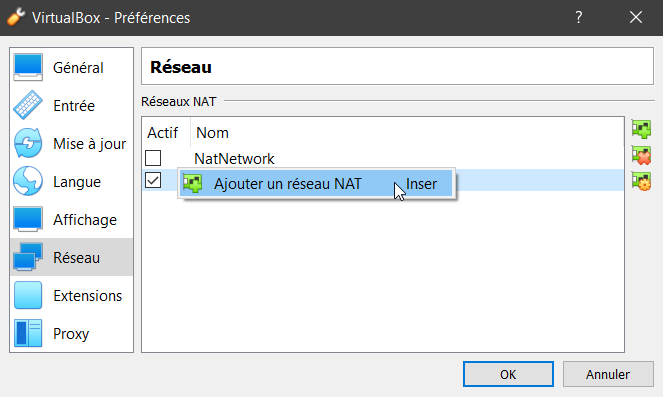Screen dimensions: 663x397
Task: Select the Langue globe icon
Action: tap(28, 181)
